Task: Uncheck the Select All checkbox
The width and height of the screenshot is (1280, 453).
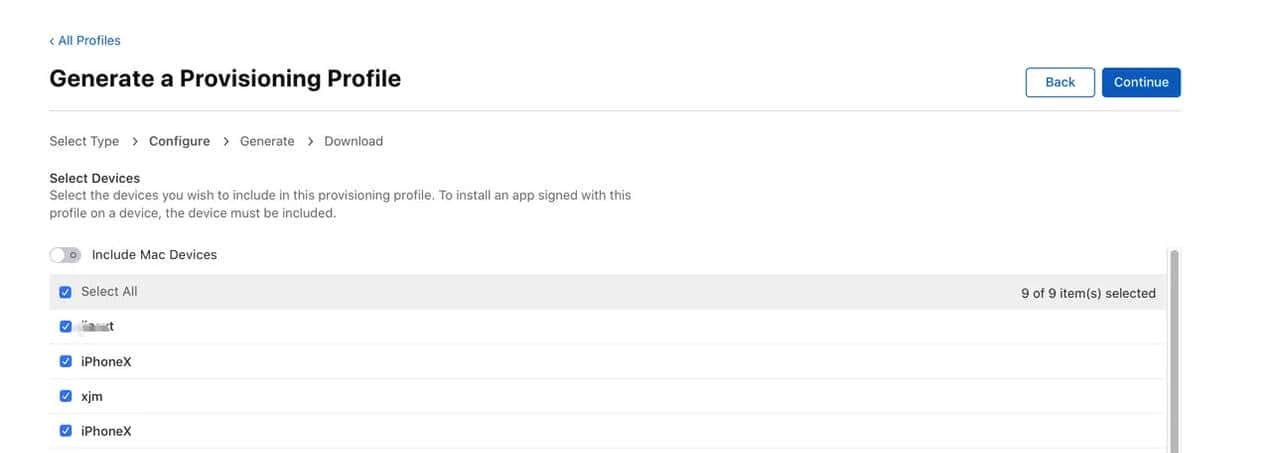Action: tap(66, 292)
